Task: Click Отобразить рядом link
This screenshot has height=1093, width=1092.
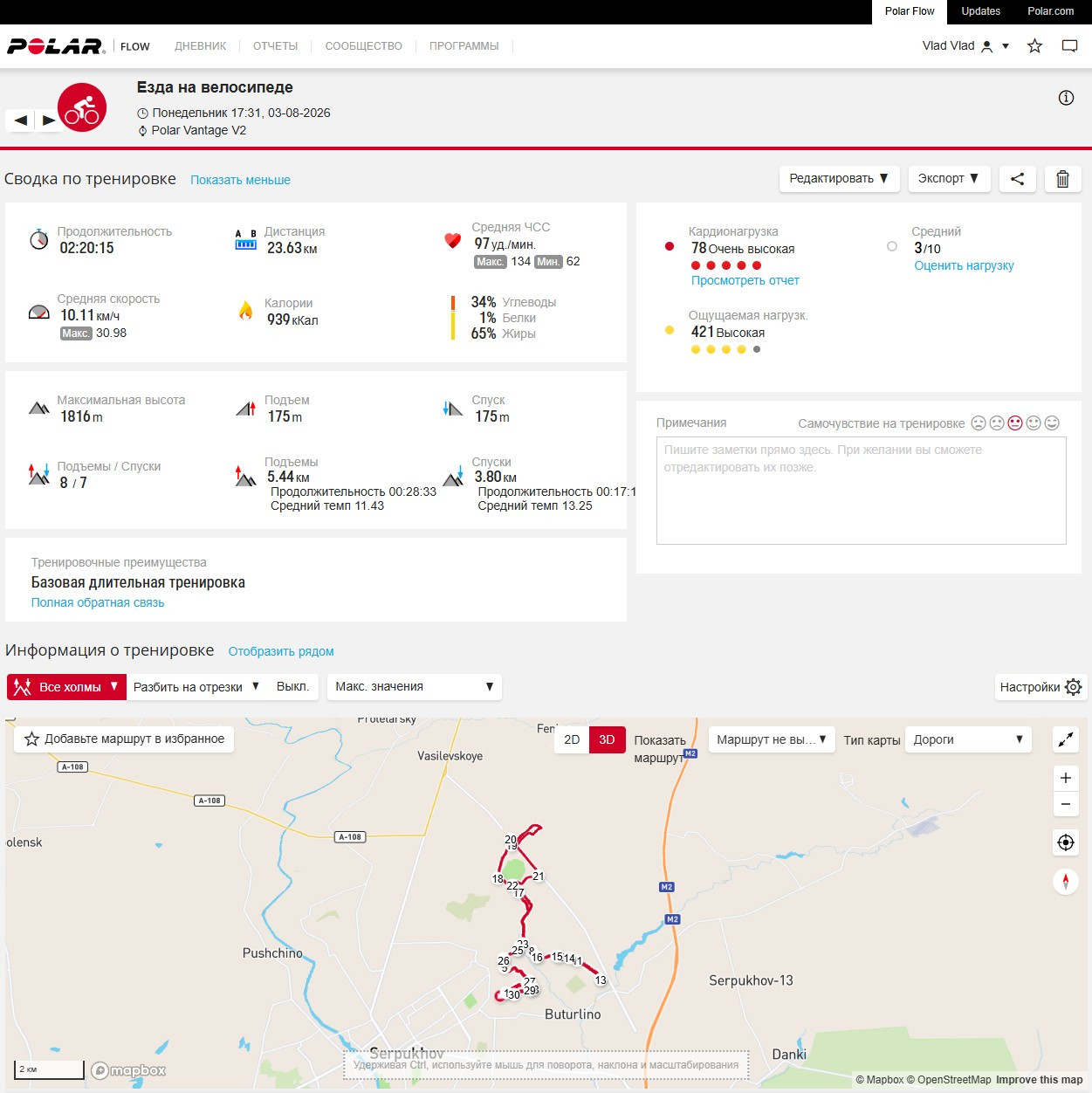Action: coord(281,651)
